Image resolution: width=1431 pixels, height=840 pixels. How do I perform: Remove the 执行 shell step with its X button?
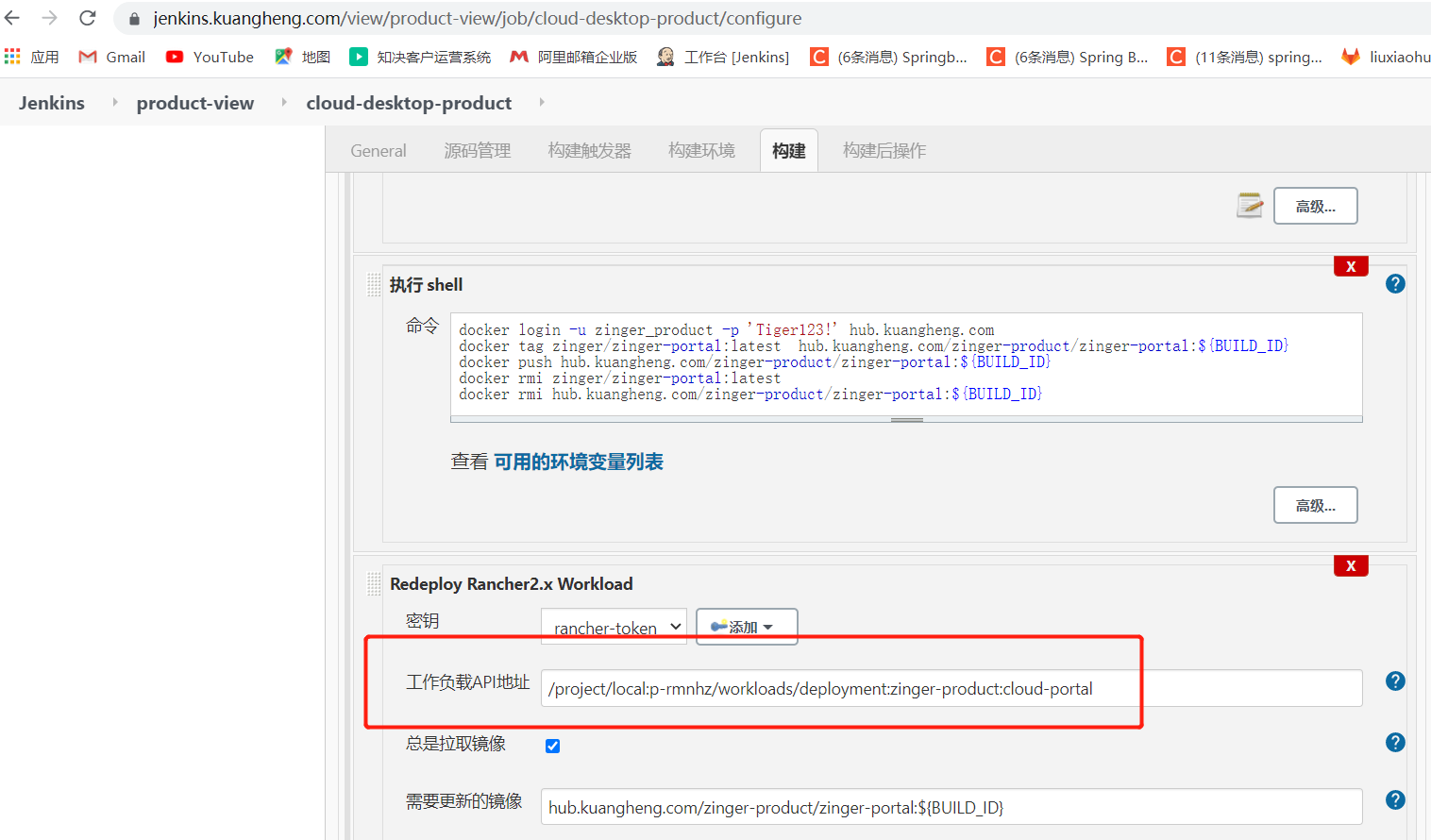tap(1350, 266)
